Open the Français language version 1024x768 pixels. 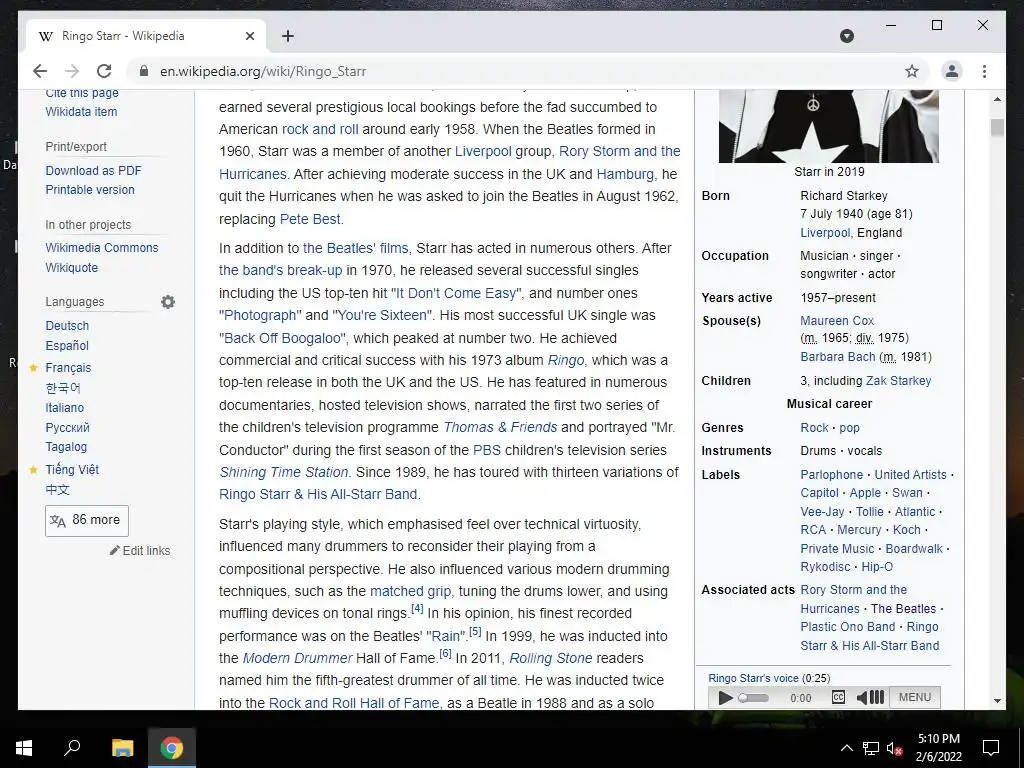68,368
